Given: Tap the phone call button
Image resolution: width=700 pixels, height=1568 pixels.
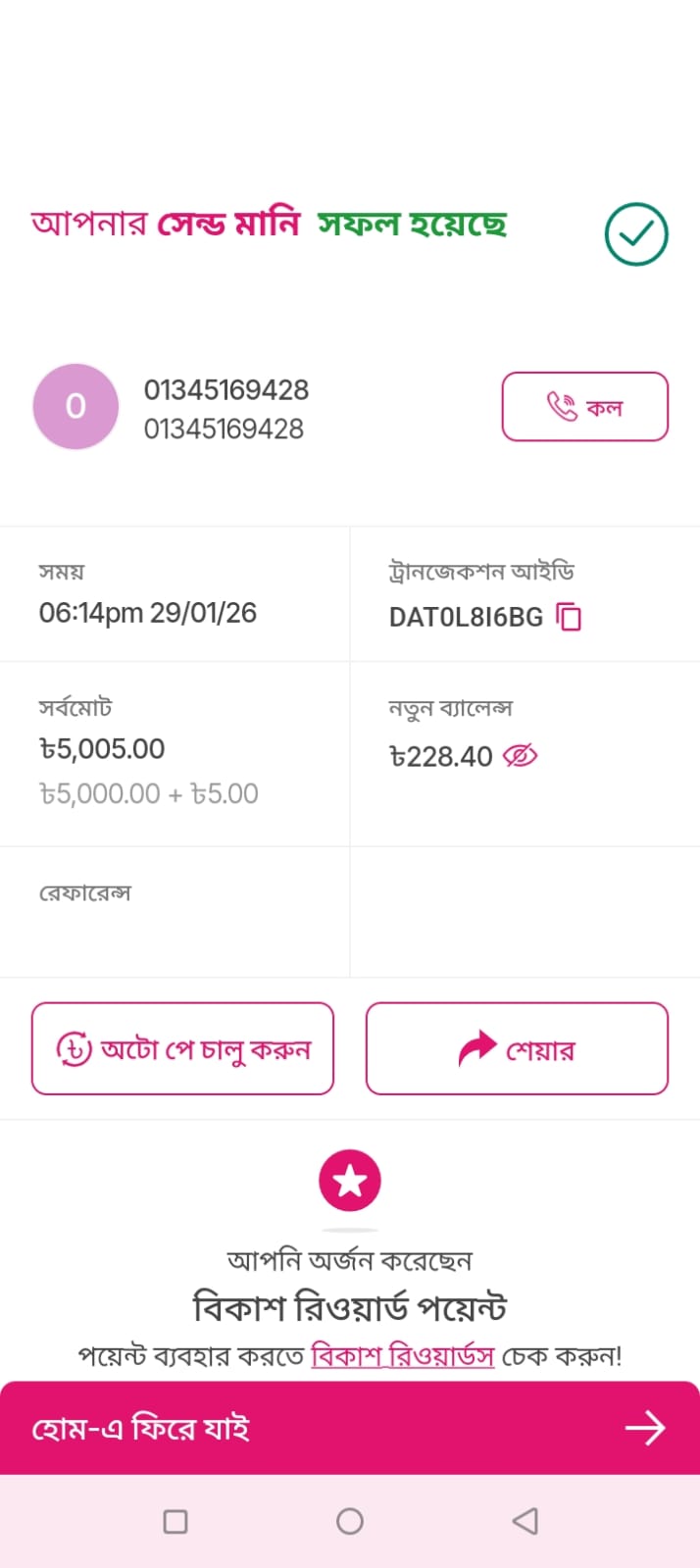Looking at the screenshot, I should tap(584, 407).
